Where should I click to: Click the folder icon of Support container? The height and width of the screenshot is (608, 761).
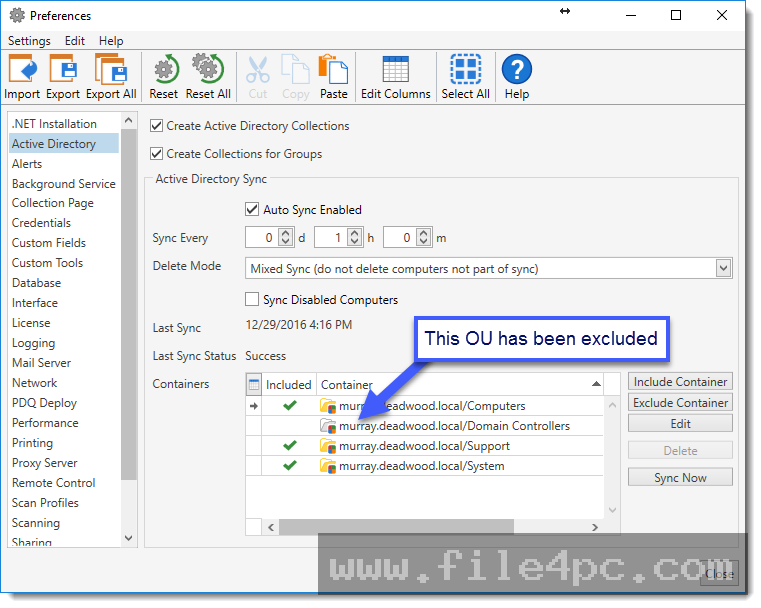[328, 445]
